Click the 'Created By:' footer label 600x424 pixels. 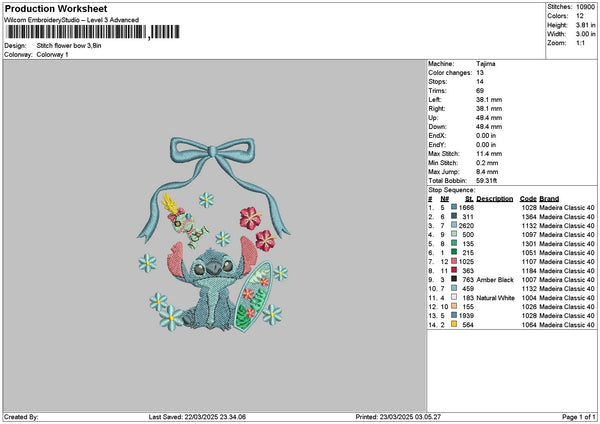(21, 417)
